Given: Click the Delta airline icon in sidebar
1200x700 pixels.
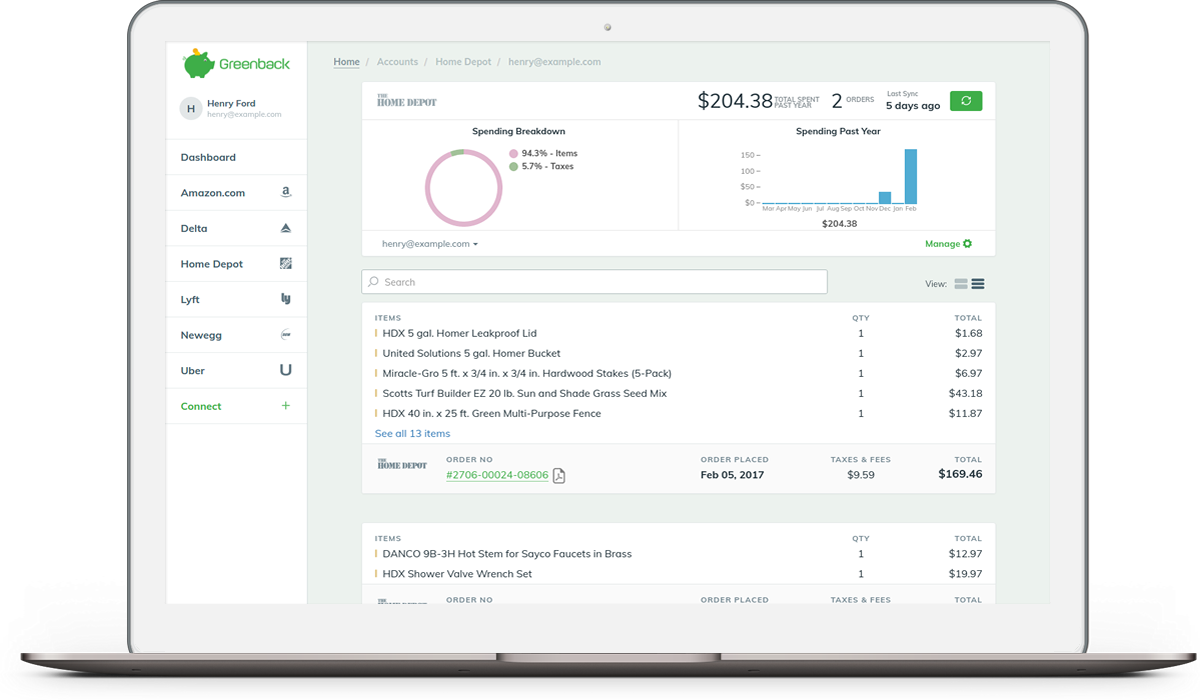Looking at the screenshot, I should click(x=286, y=228).
